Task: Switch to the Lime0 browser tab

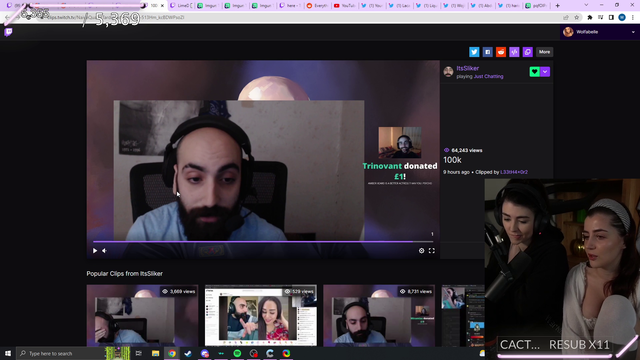Action: coord(181,6)
